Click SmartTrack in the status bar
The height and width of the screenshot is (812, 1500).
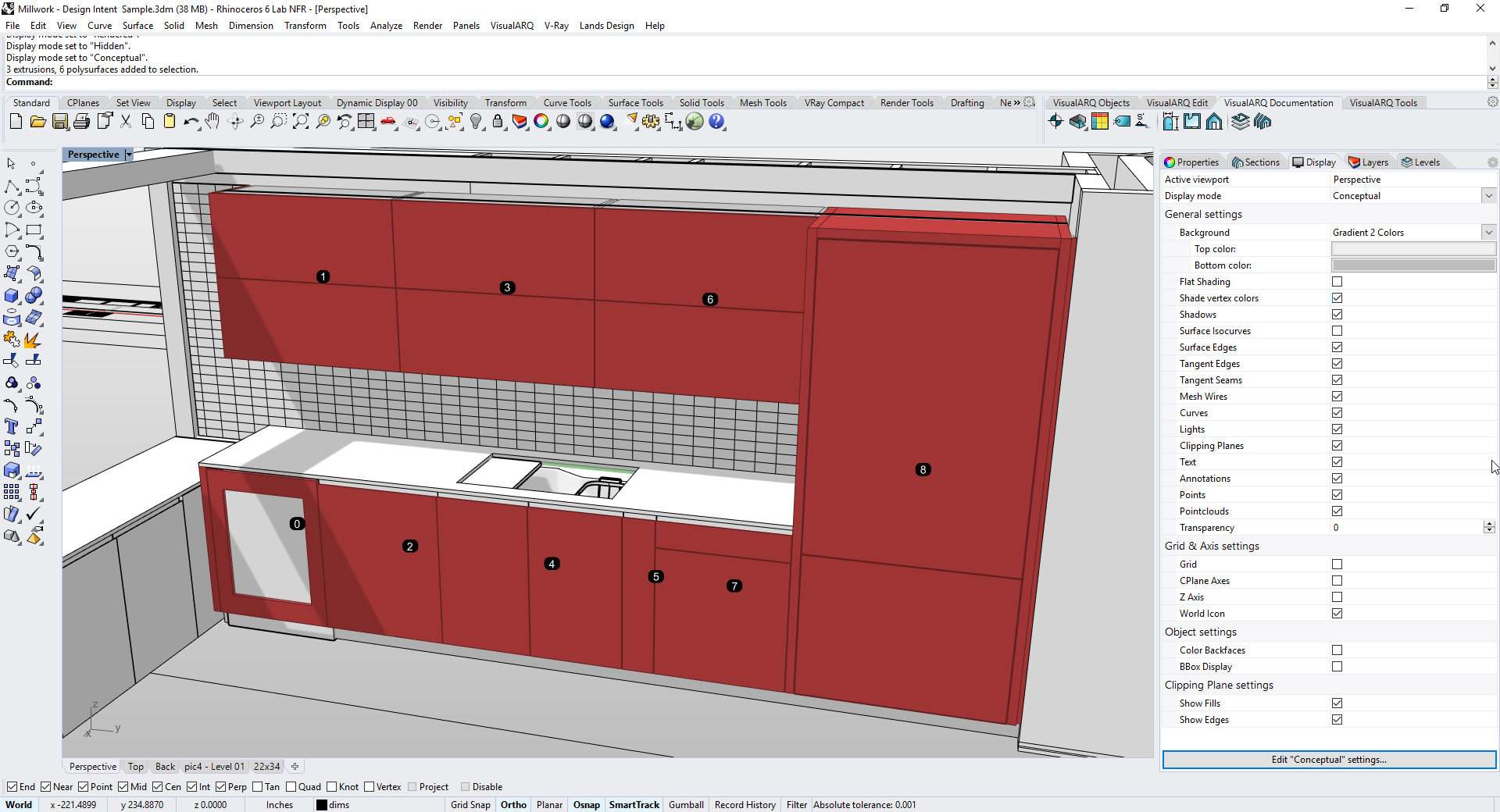point(634,805)
